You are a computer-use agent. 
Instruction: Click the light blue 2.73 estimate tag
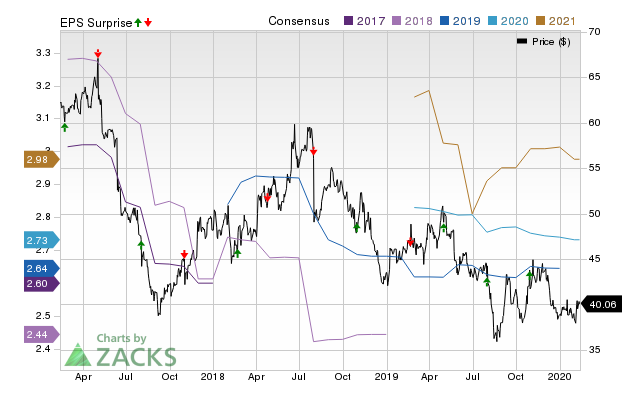click(x=41, y=240)
